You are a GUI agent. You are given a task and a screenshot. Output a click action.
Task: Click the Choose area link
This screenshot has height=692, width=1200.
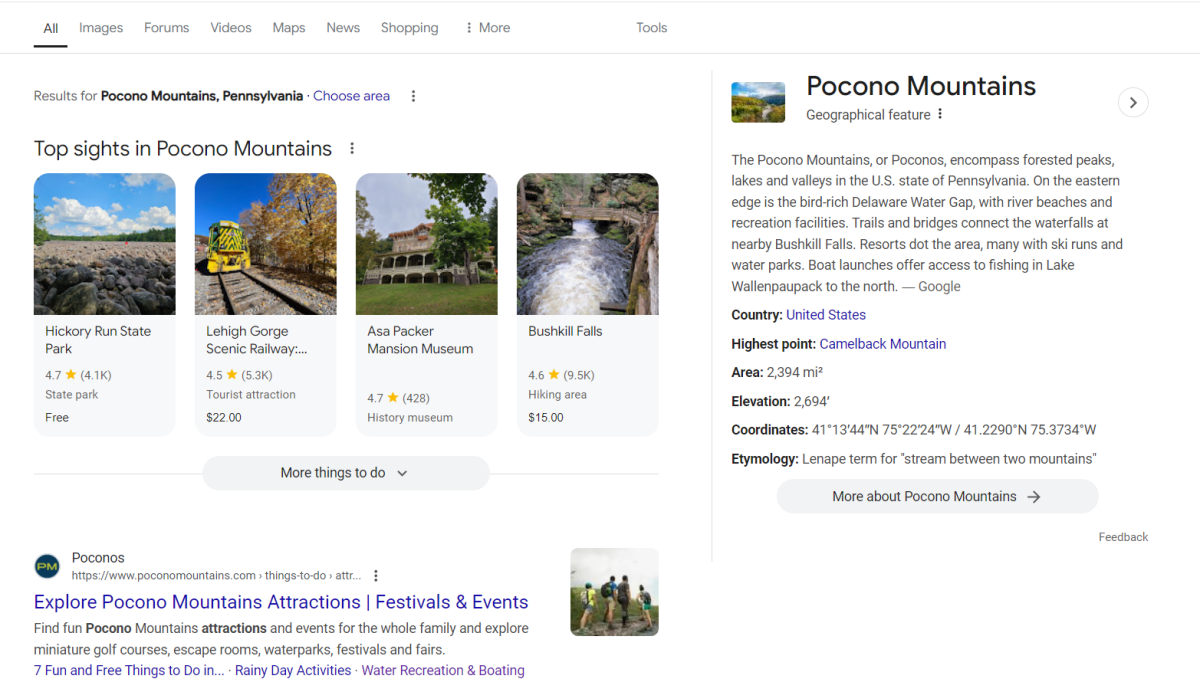351,96
